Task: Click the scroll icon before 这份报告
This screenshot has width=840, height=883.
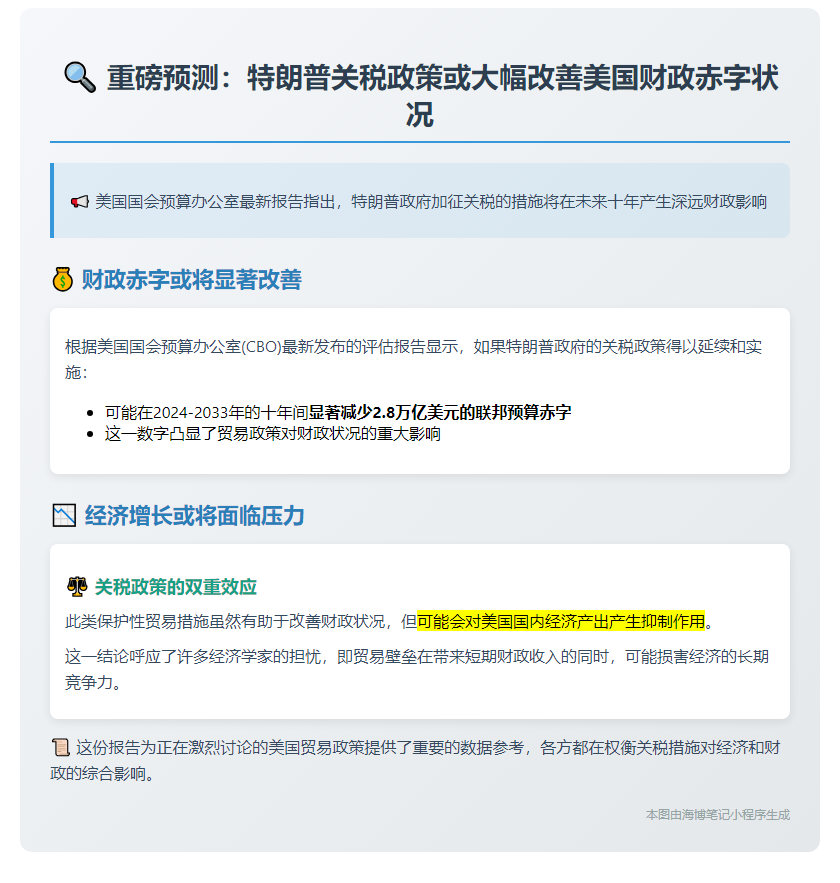Action: tap(60, 746)
